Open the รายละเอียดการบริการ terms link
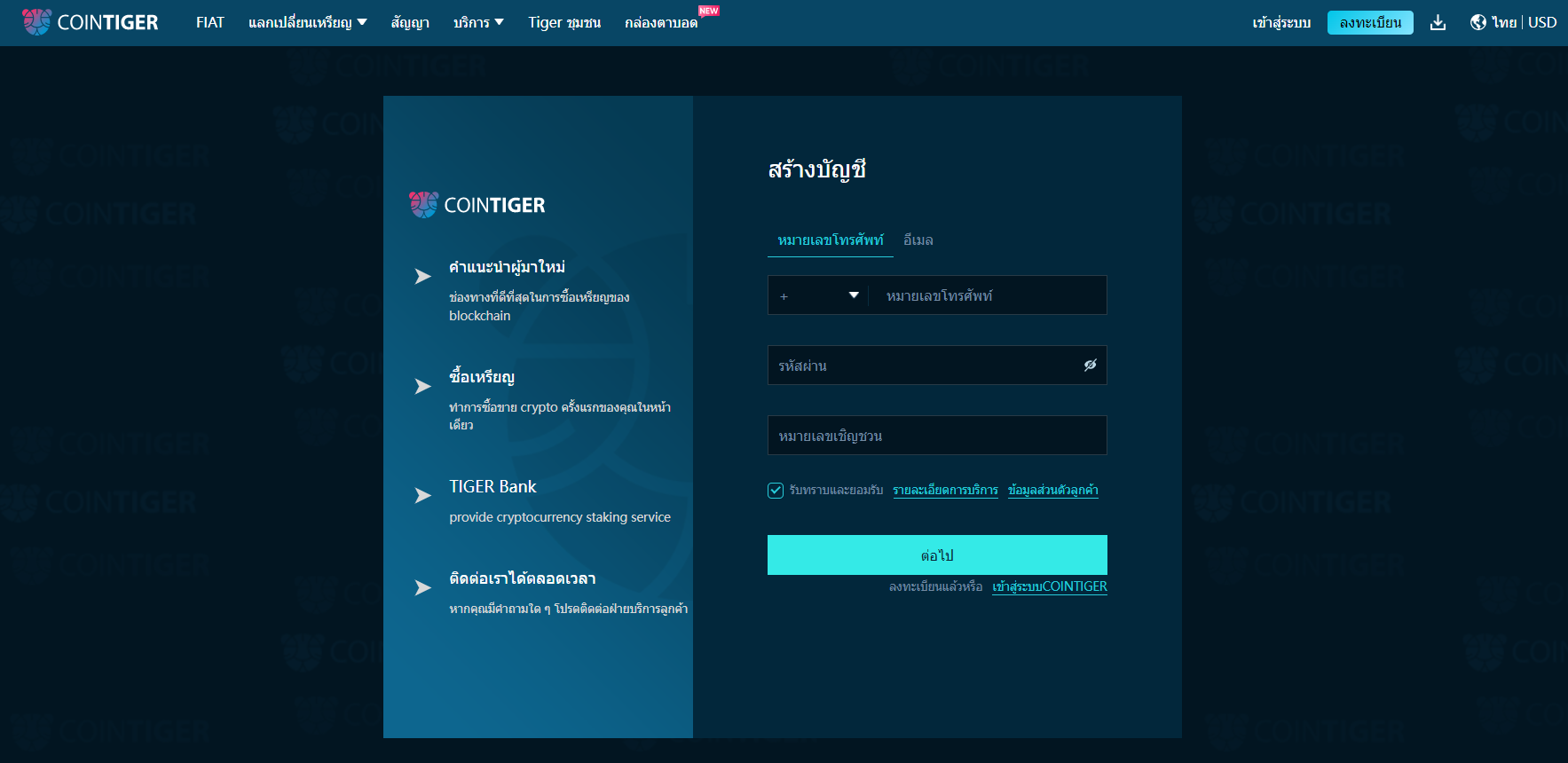Image resolution: width=1568 pixels, height=763 pixels. click(x=945, y=491)
